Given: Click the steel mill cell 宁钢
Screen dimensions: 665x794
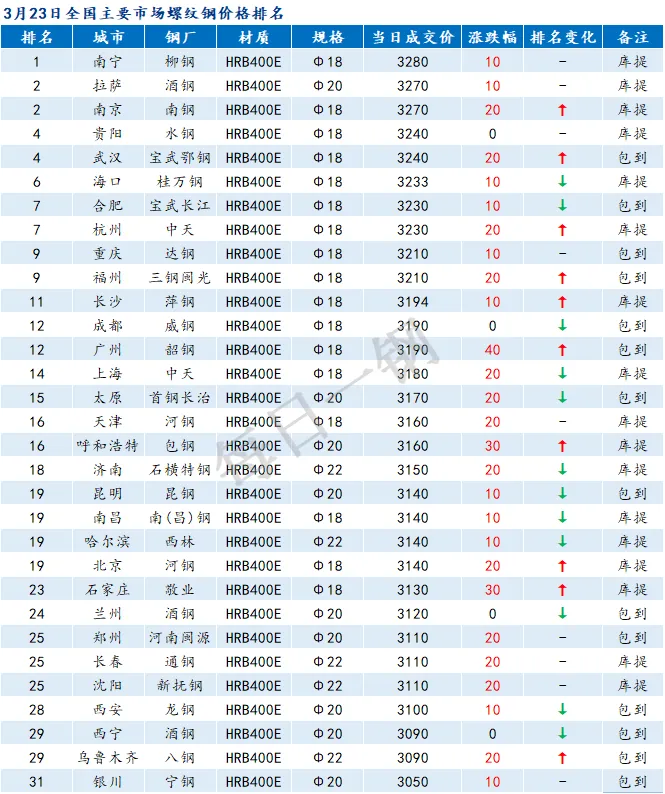Looking at the screenshot, I should pyautogui.click(x=180, y=782).
